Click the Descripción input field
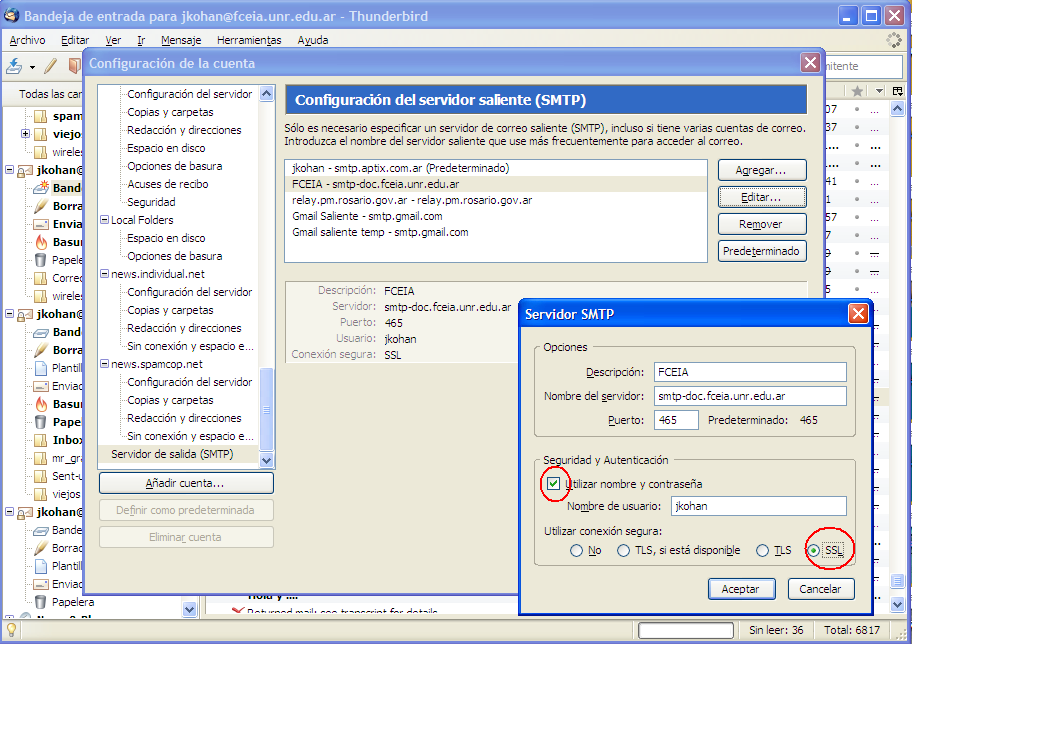The image size is (1053, 744). pos(749,372)
